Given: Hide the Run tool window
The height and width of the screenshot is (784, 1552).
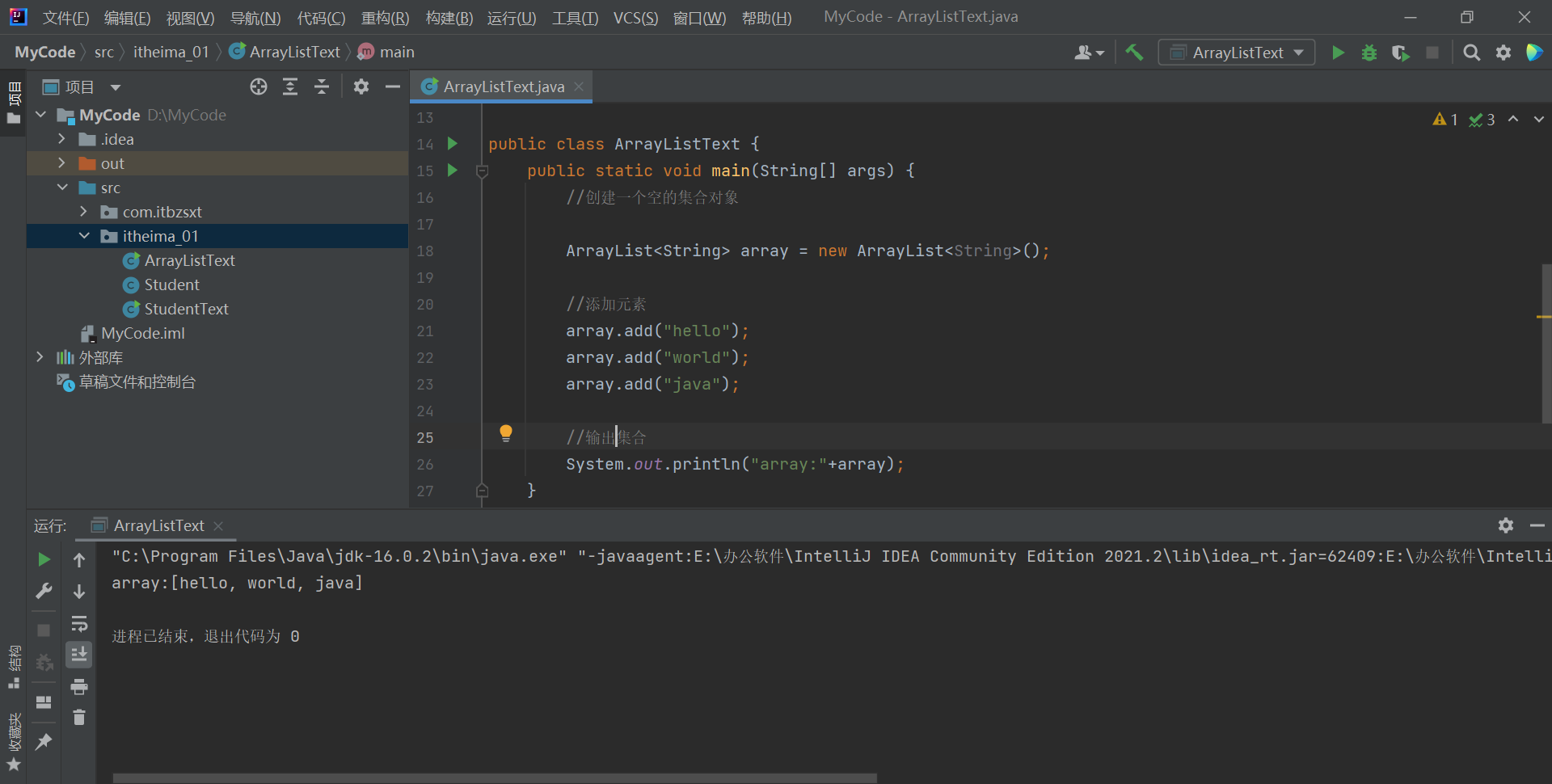Looking at the screenshot, I should click(1537, 525).
